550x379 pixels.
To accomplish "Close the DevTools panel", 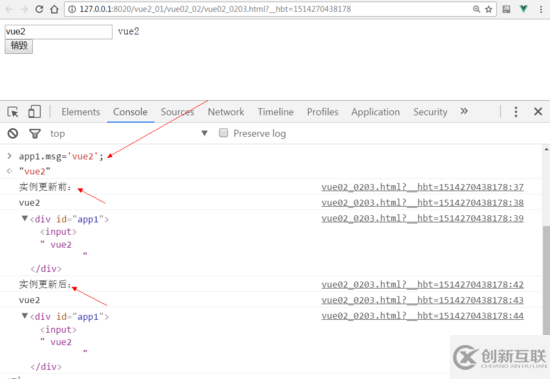I will [538, 112].
